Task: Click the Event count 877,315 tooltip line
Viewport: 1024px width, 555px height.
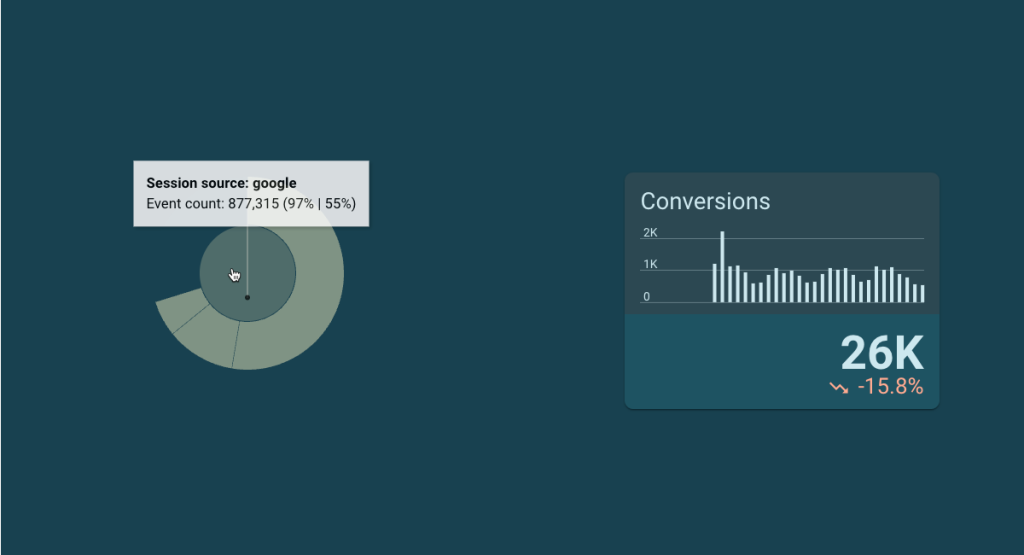Action: pyautogui.click(x=251, y=204)
